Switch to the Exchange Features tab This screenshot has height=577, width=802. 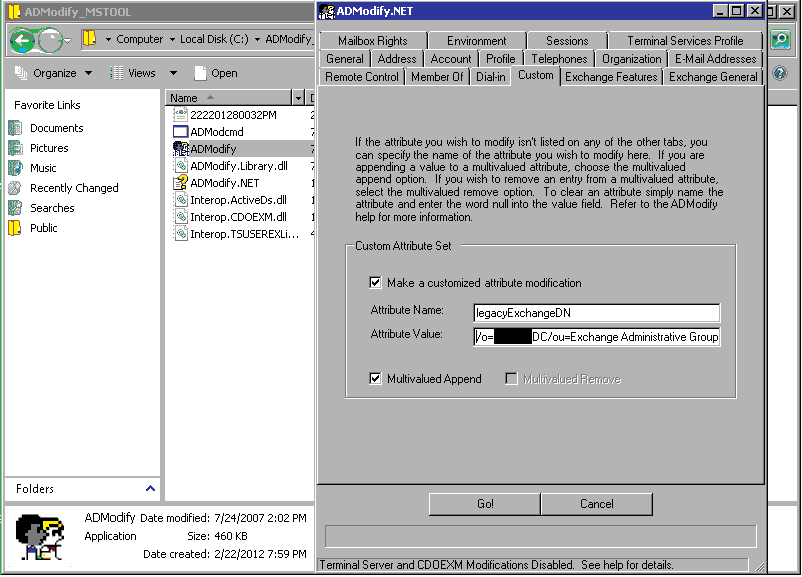click(611, 77)
